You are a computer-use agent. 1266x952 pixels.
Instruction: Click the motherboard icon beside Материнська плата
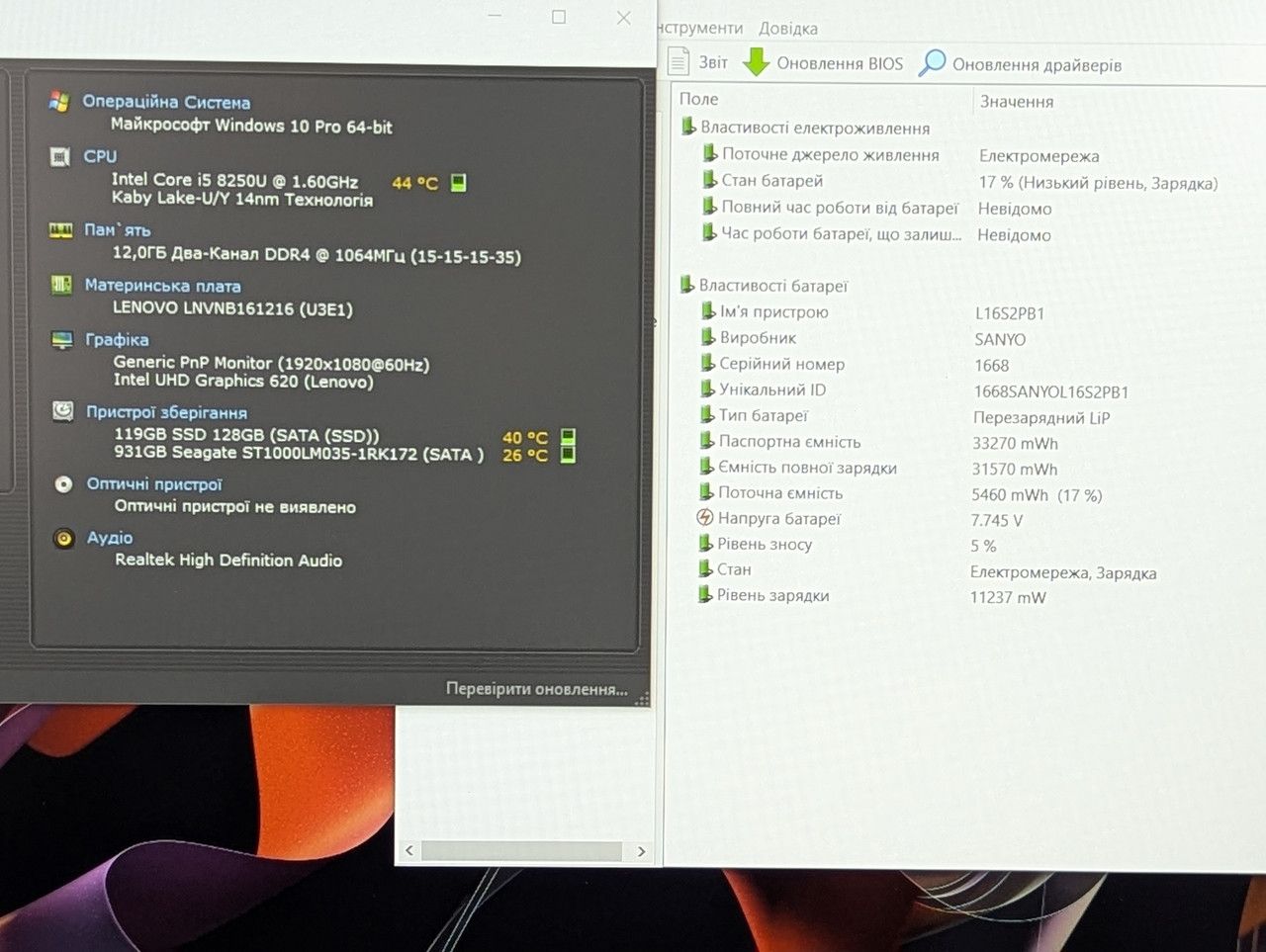pyautogui.click(x=61, y=285)
